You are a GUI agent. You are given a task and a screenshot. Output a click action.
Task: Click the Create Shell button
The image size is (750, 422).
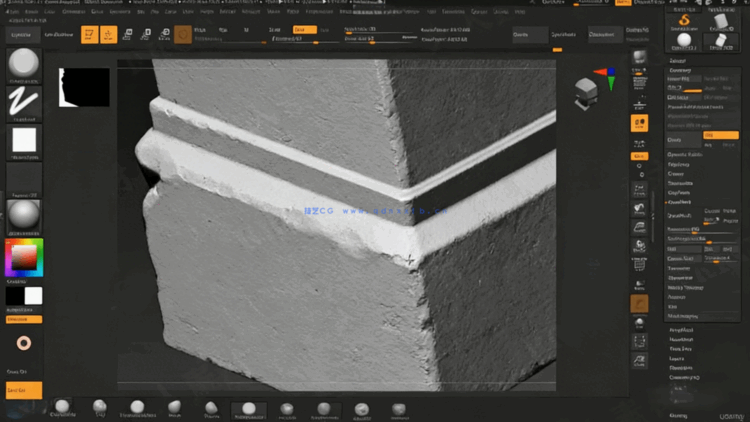684,259
